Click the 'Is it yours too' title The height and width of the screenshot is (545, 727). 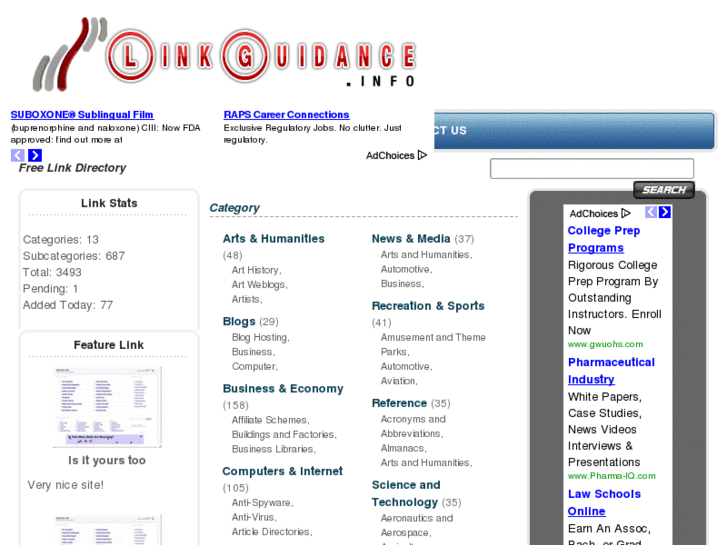coord(107,460)
